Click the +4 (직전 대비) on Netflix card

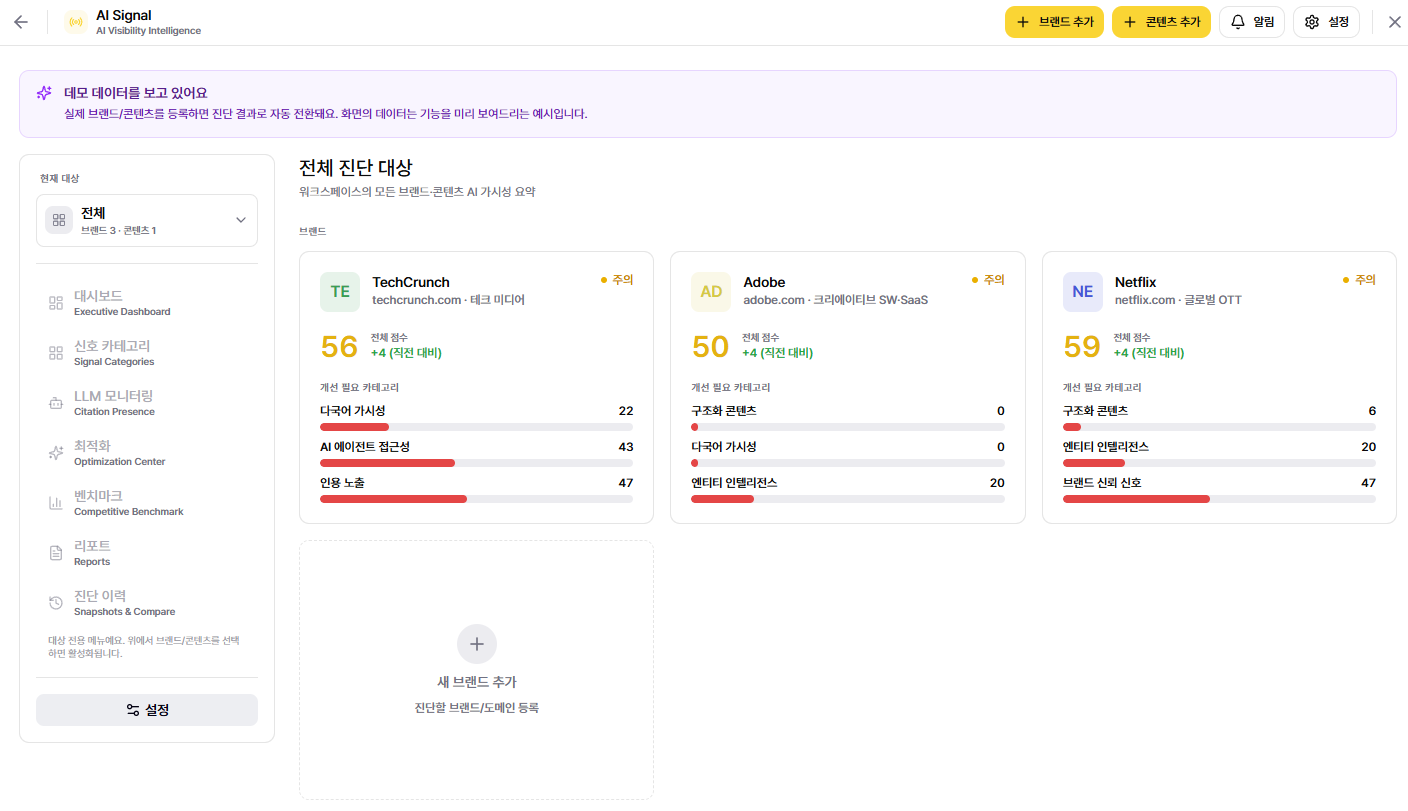point(1149,353)
